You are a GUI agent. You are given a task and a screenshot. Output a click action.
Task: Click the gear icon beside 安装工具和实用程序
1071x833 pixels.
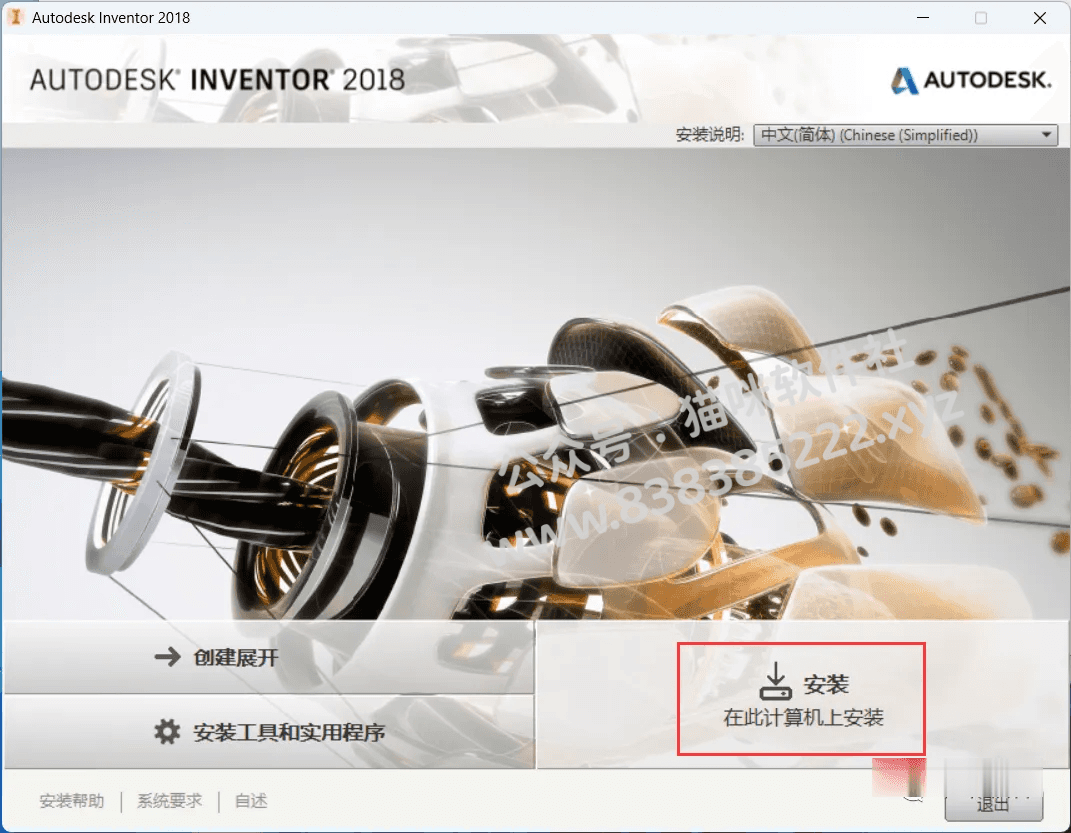pos(167,731)
